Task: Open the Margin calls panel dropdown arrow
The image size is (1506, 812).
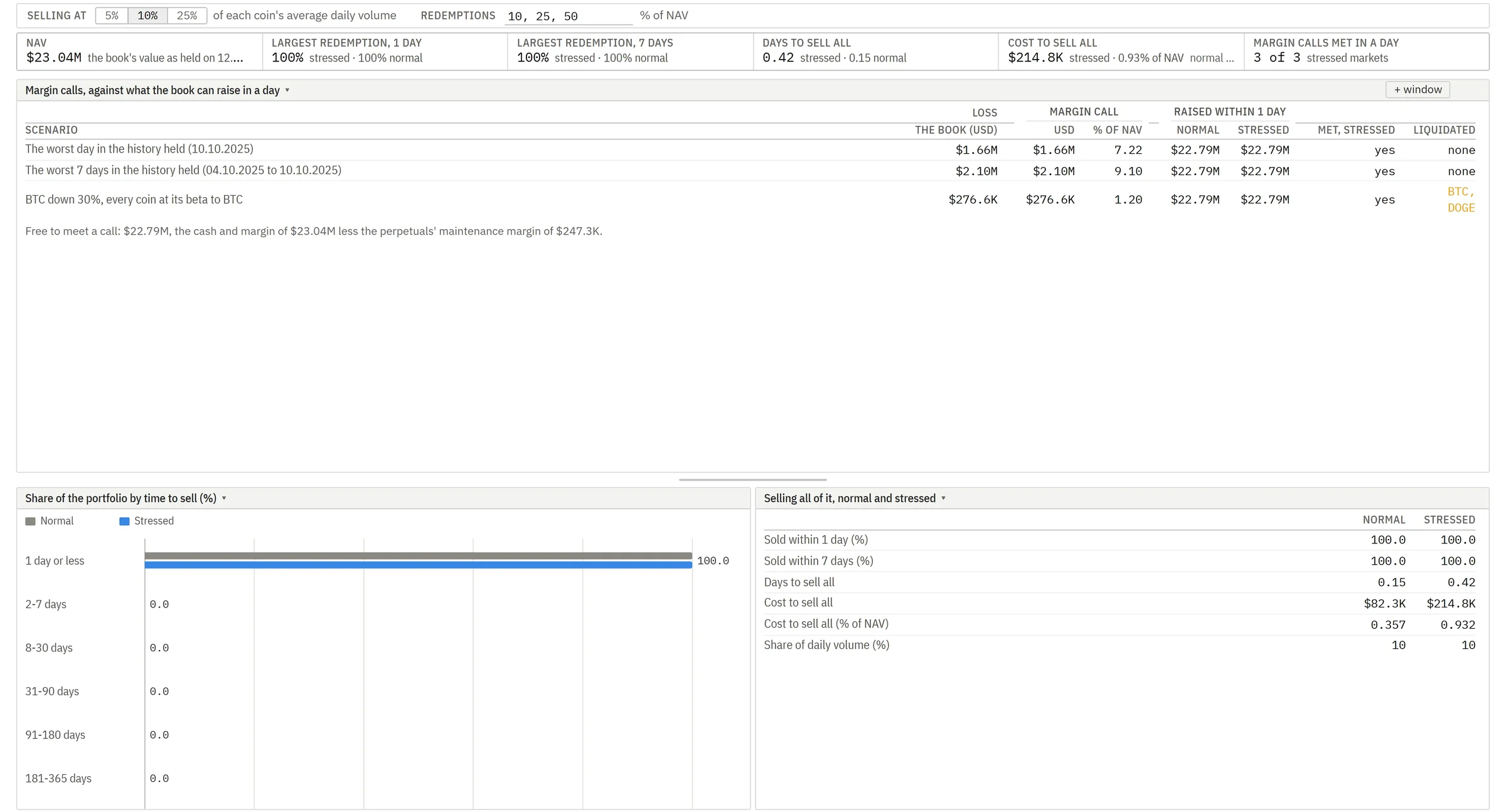Action: [287, 90]
